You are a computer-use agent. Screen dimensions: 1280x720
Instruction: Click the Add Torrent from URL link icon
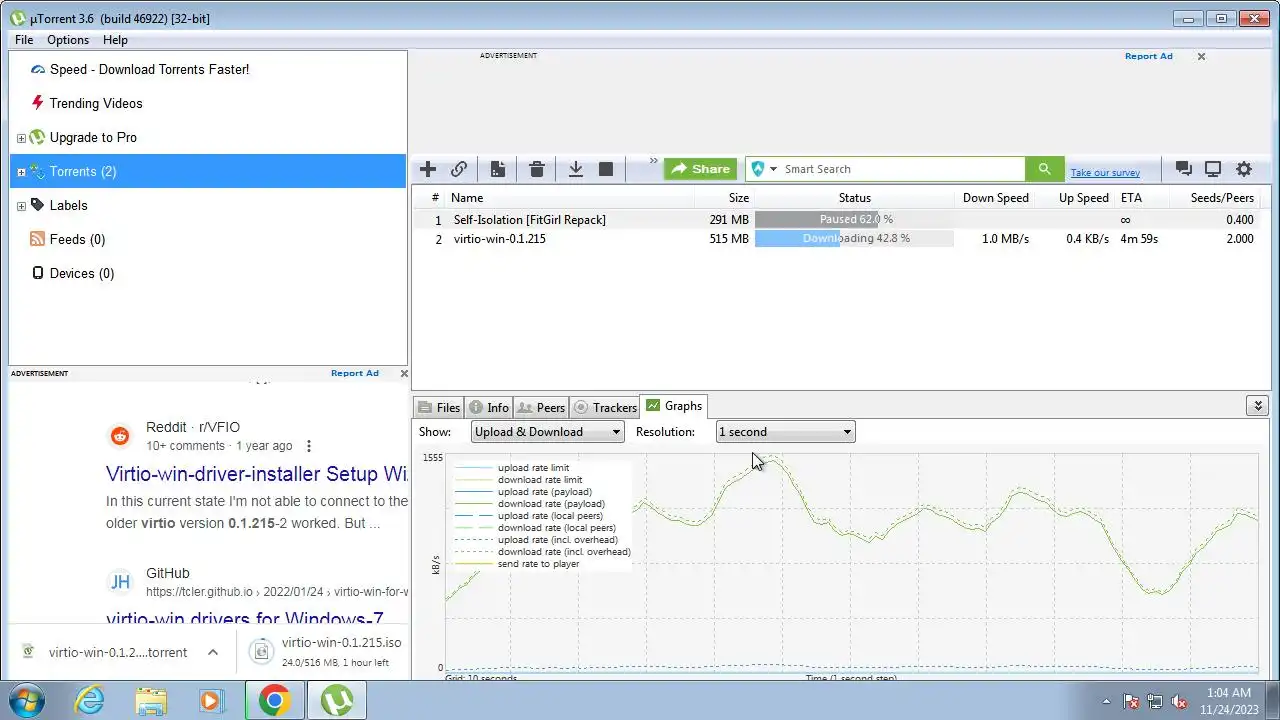click(x=459, y=169)
